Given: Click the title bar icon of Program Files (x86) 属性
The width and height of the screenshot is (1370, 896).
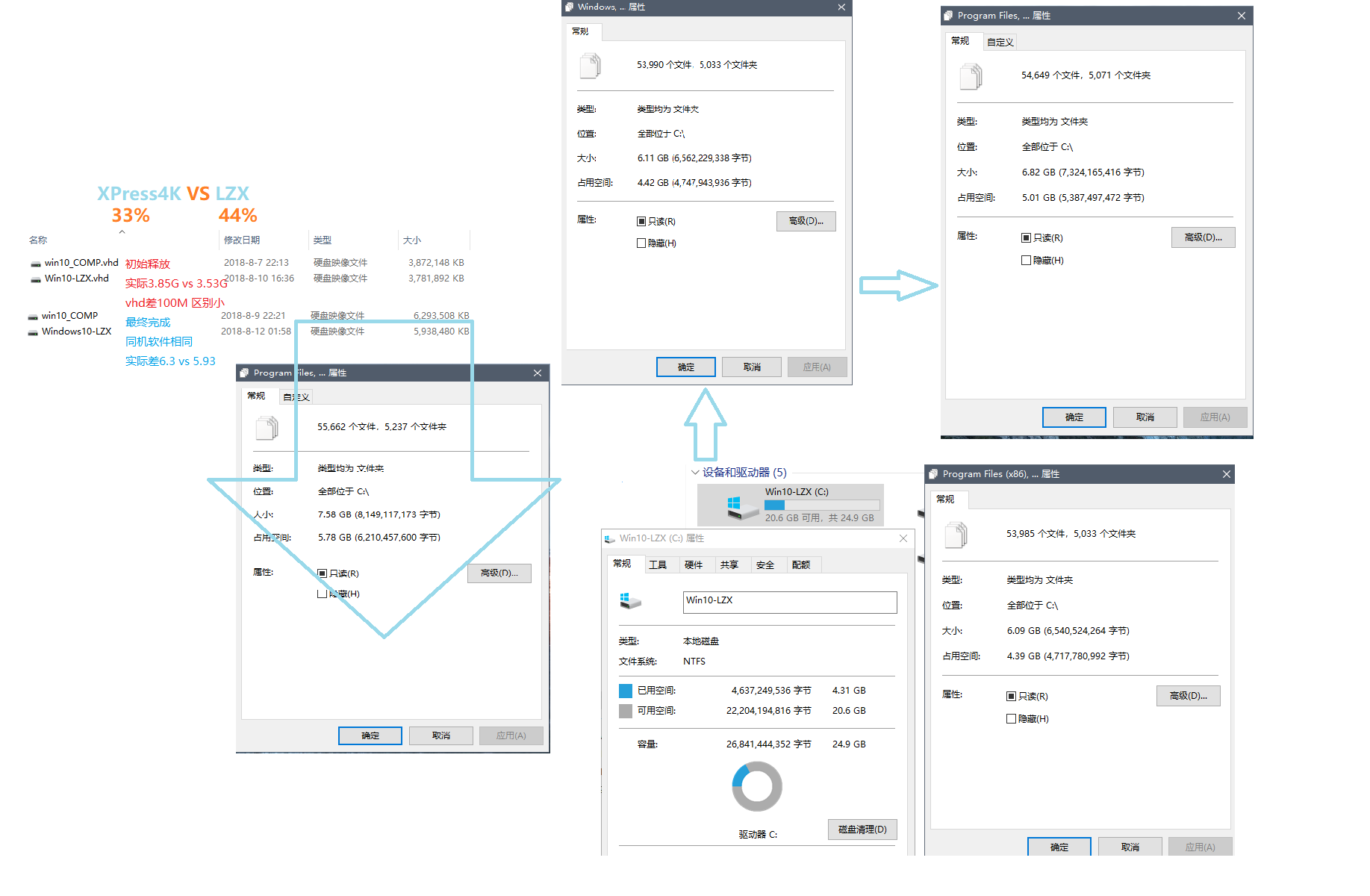Looking at the screenshot, I should click(x=933, y=474).
